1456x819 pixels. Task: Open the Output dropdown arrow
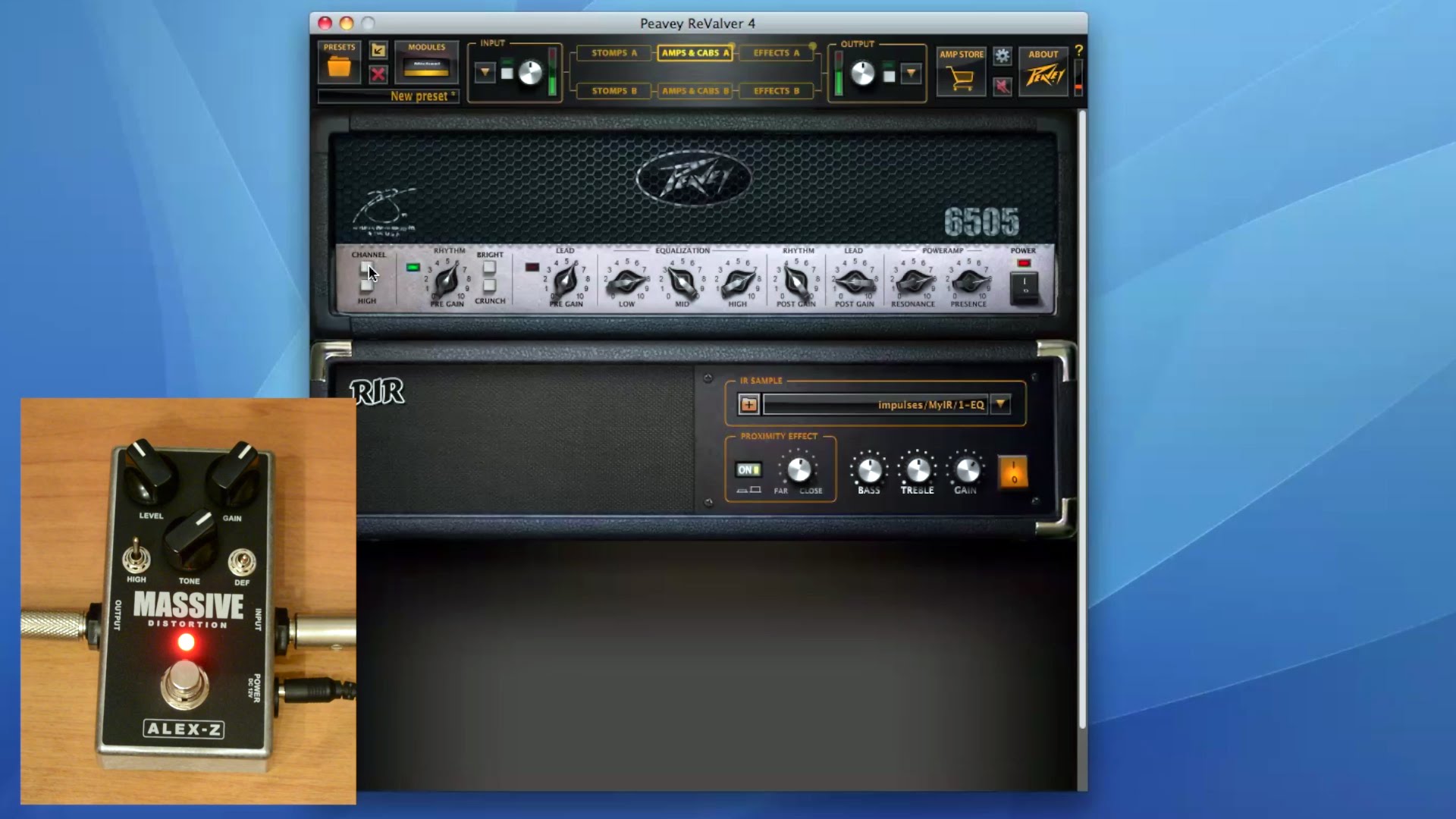click(x=911, y=74)
